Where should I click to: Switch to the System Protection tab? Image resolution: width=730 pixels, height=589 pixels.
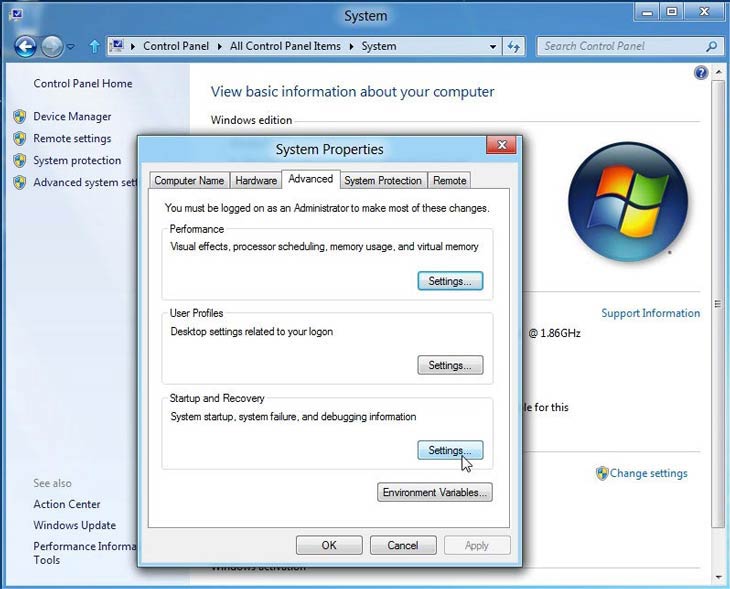coord(383,181)
